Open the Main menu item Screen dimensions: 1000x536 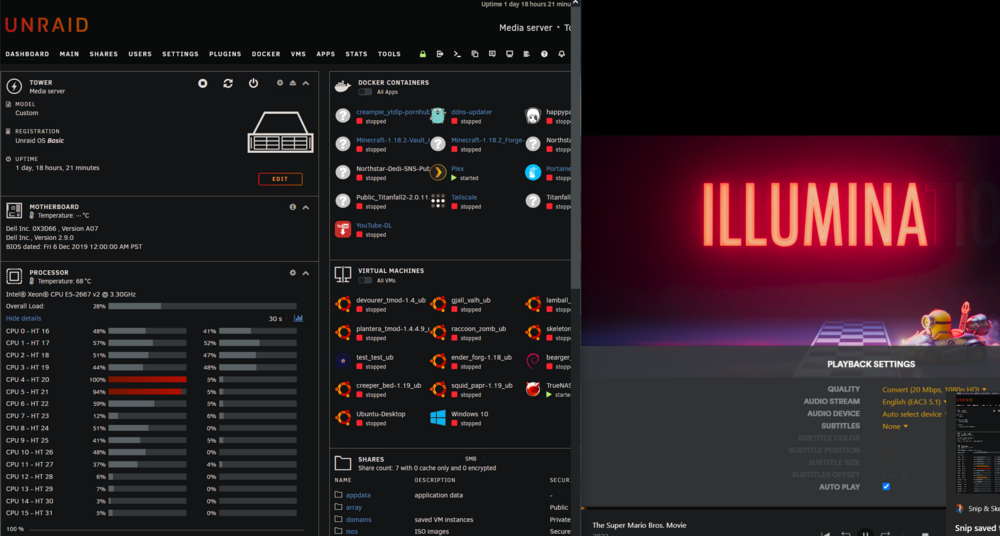coord(70,54)
